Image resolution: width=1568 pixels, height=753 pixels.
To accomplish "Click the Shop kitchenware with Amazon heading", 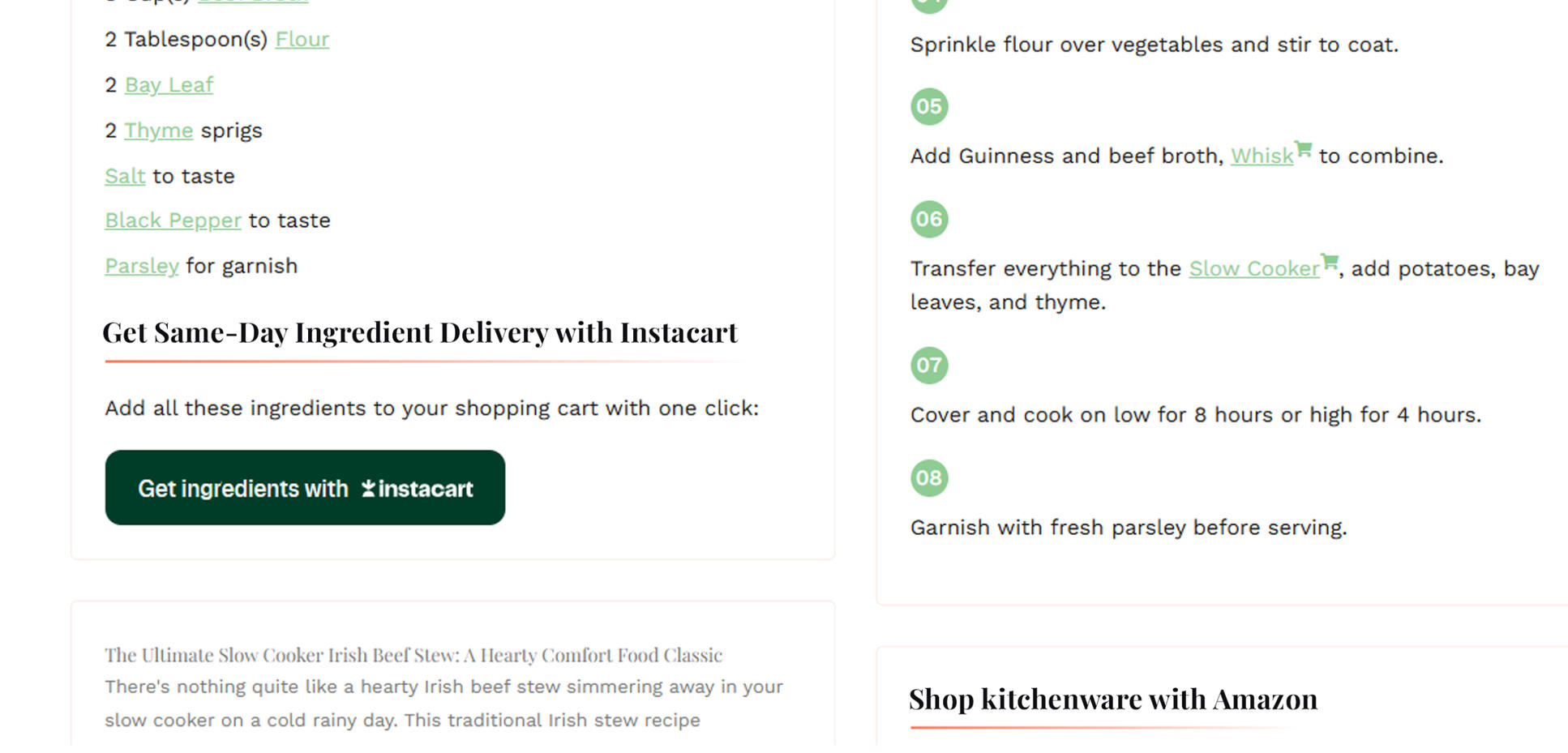I will [x=1113, y=698].
